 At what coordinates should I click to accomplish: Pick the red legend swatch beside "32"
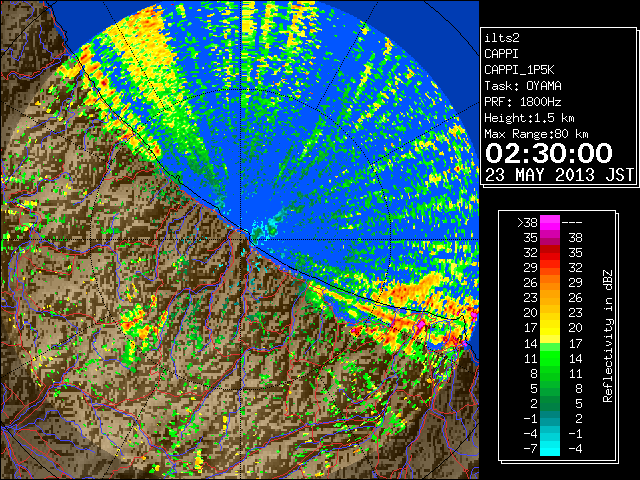(550, 253)
